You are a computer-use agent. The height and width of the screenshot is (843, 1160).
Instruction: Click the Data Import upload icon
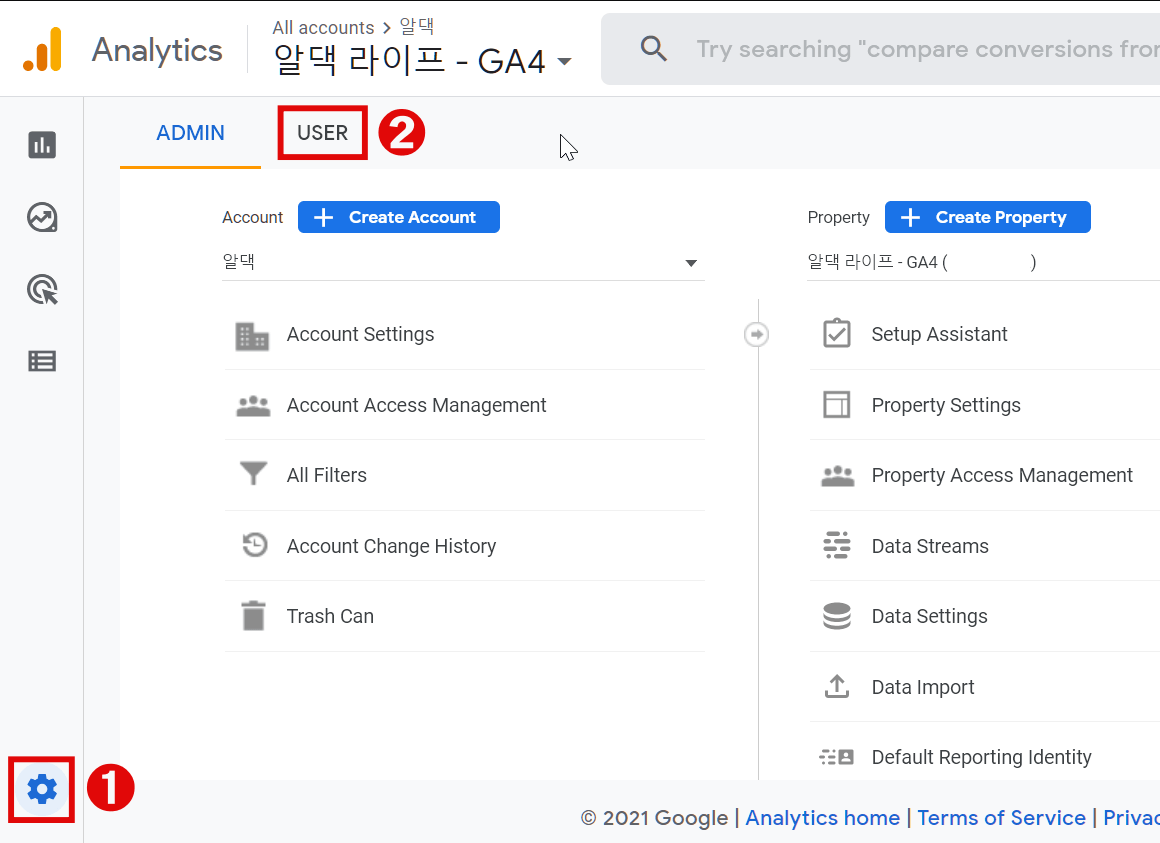(x=837, y=686)
